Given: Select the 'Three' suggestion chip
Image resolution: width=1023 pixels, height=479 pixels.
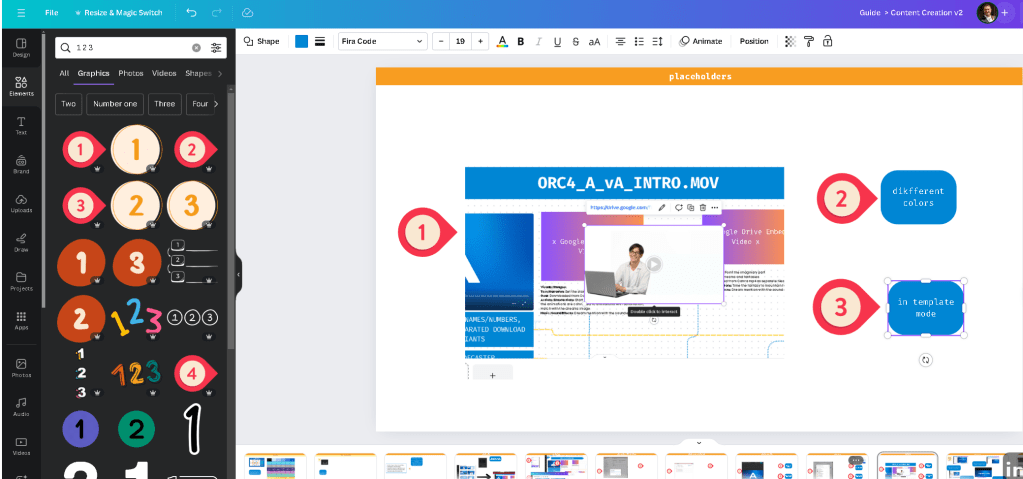Looking at the screenshot, I should [164, 104].
